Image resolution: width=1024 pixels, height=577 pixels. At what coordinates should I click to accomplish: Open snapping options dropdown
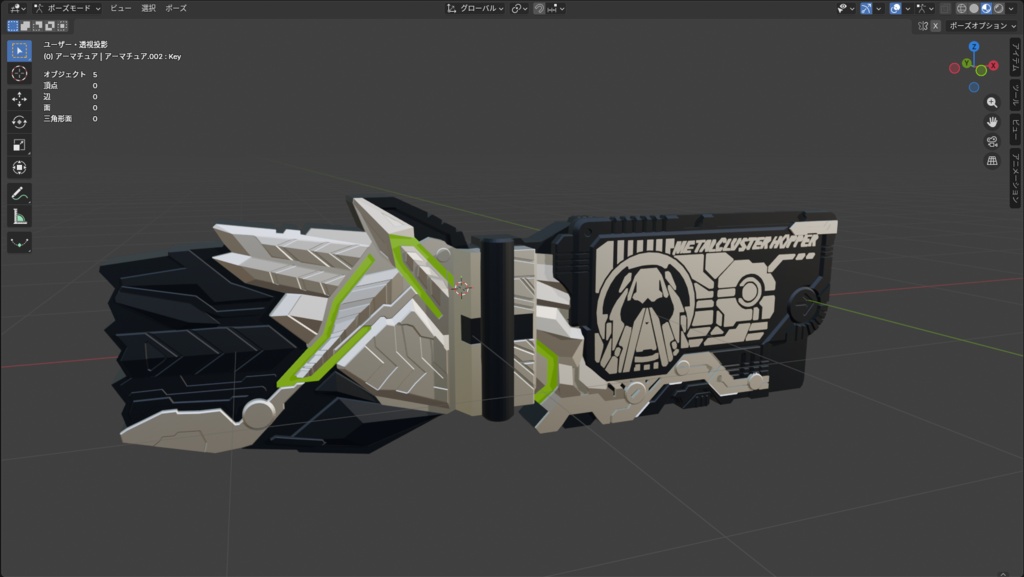[557, 8]
